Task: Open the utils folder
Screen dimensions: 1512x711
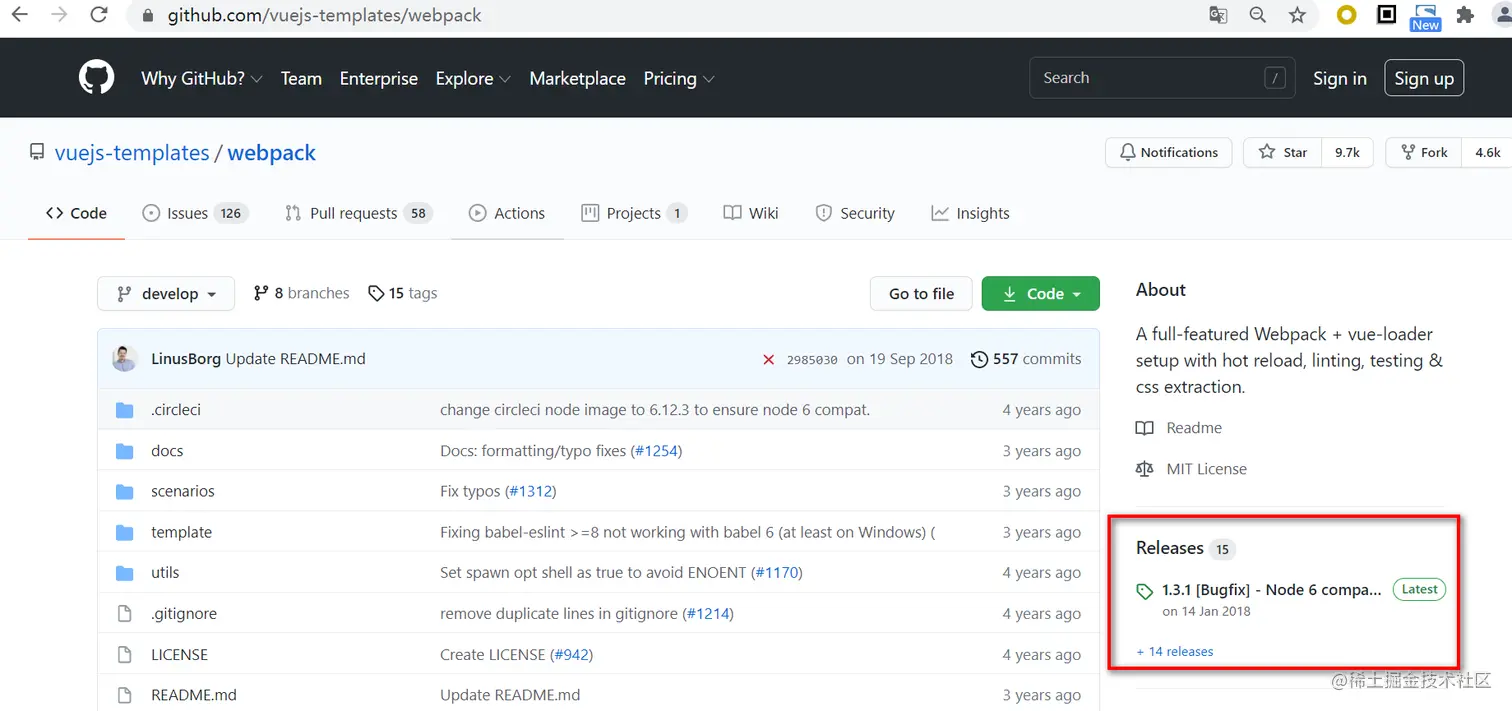Action: 165,573
